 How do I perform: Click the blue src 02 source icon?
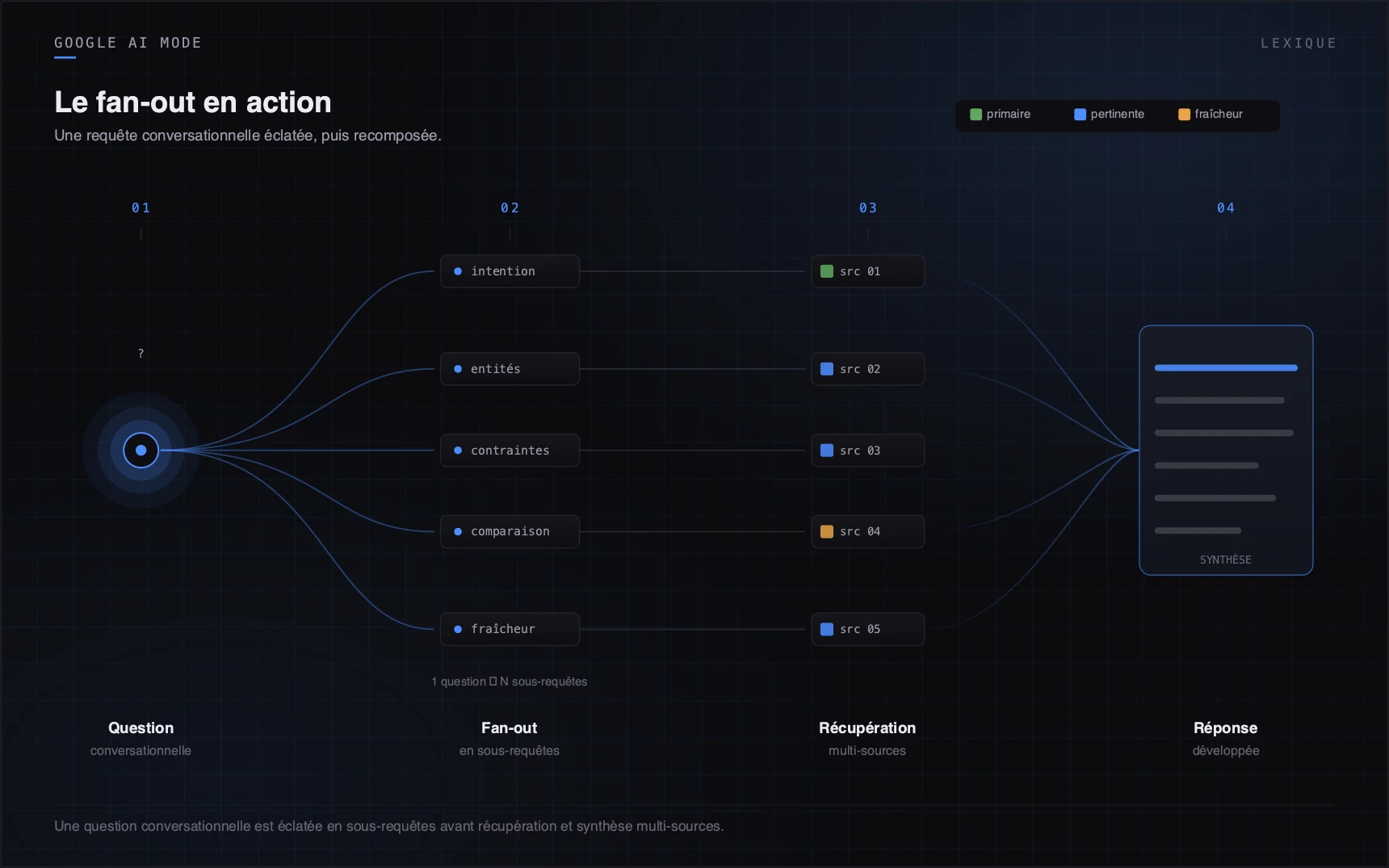[x=827, y=369]
